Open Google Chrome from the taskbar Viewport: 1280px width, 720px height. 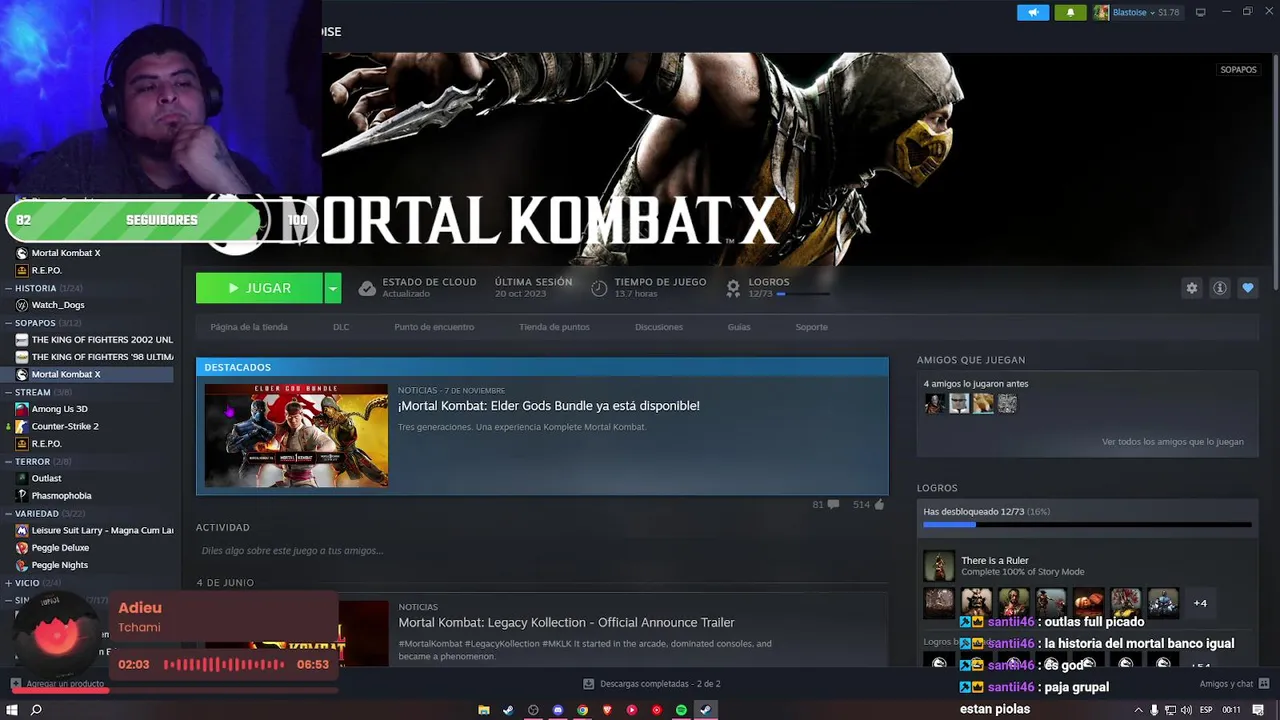[x=582, y=710]
